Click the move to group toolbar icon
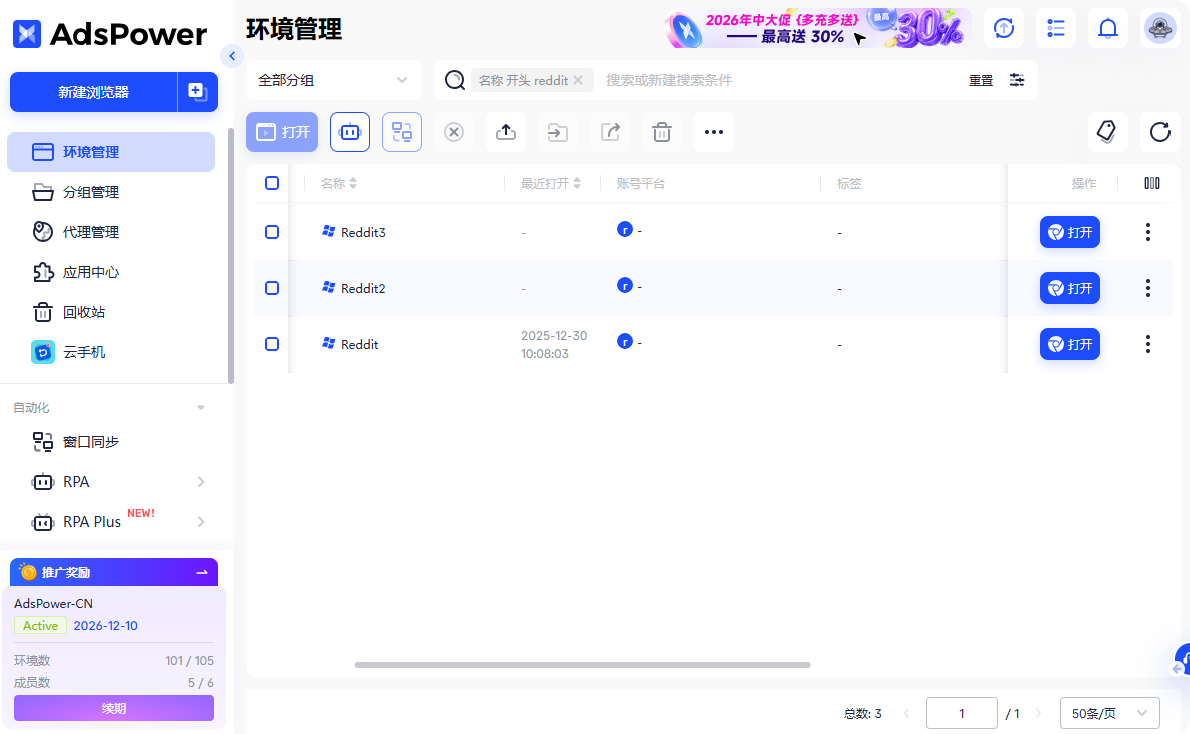 [x=558, y=132]
